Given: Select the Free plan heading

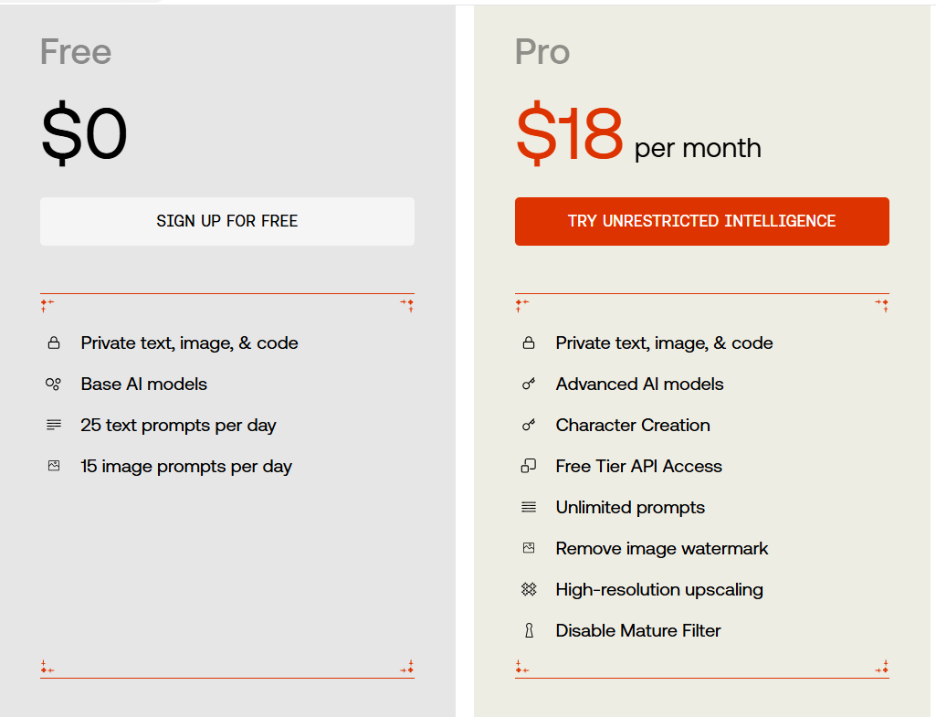Looking at the screenshot, I should click(x=76, y=52).
